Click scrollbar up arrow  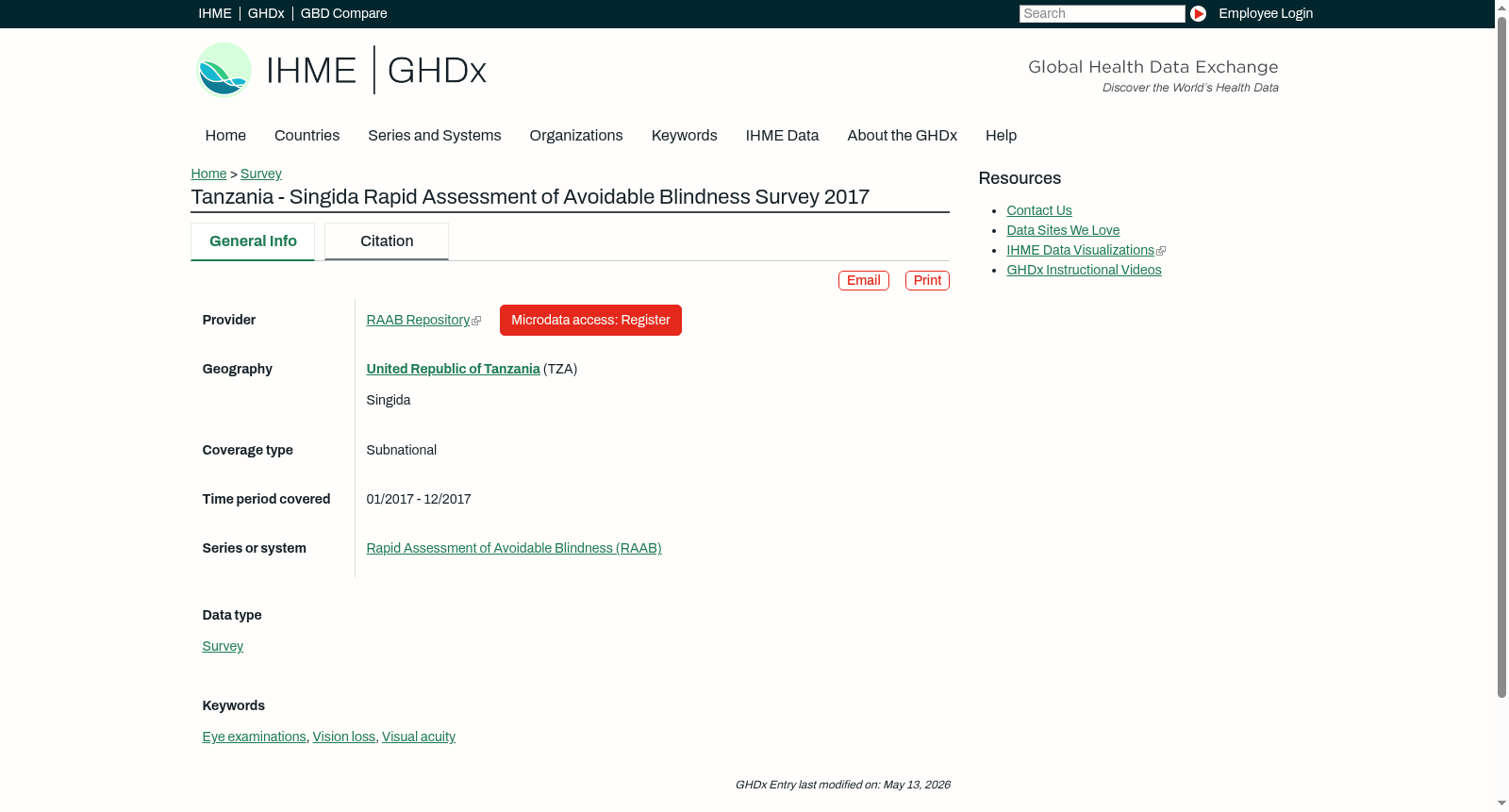pyautogui.click(x=1501, y=7)
